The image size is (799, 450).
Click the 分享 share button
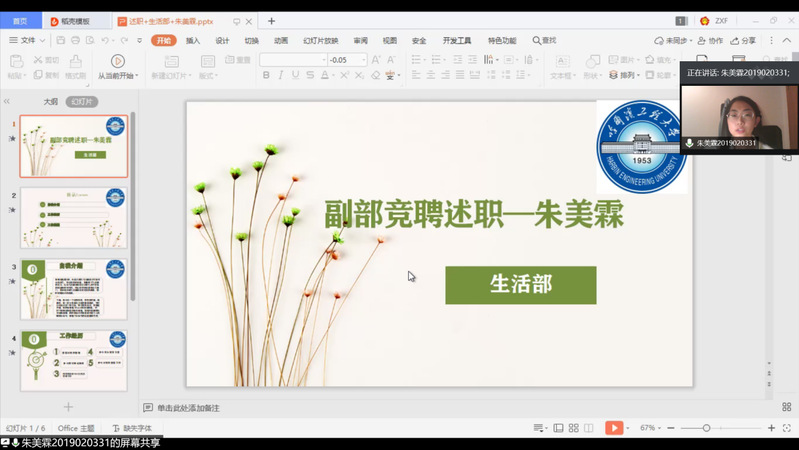click(x=743, y=40)
